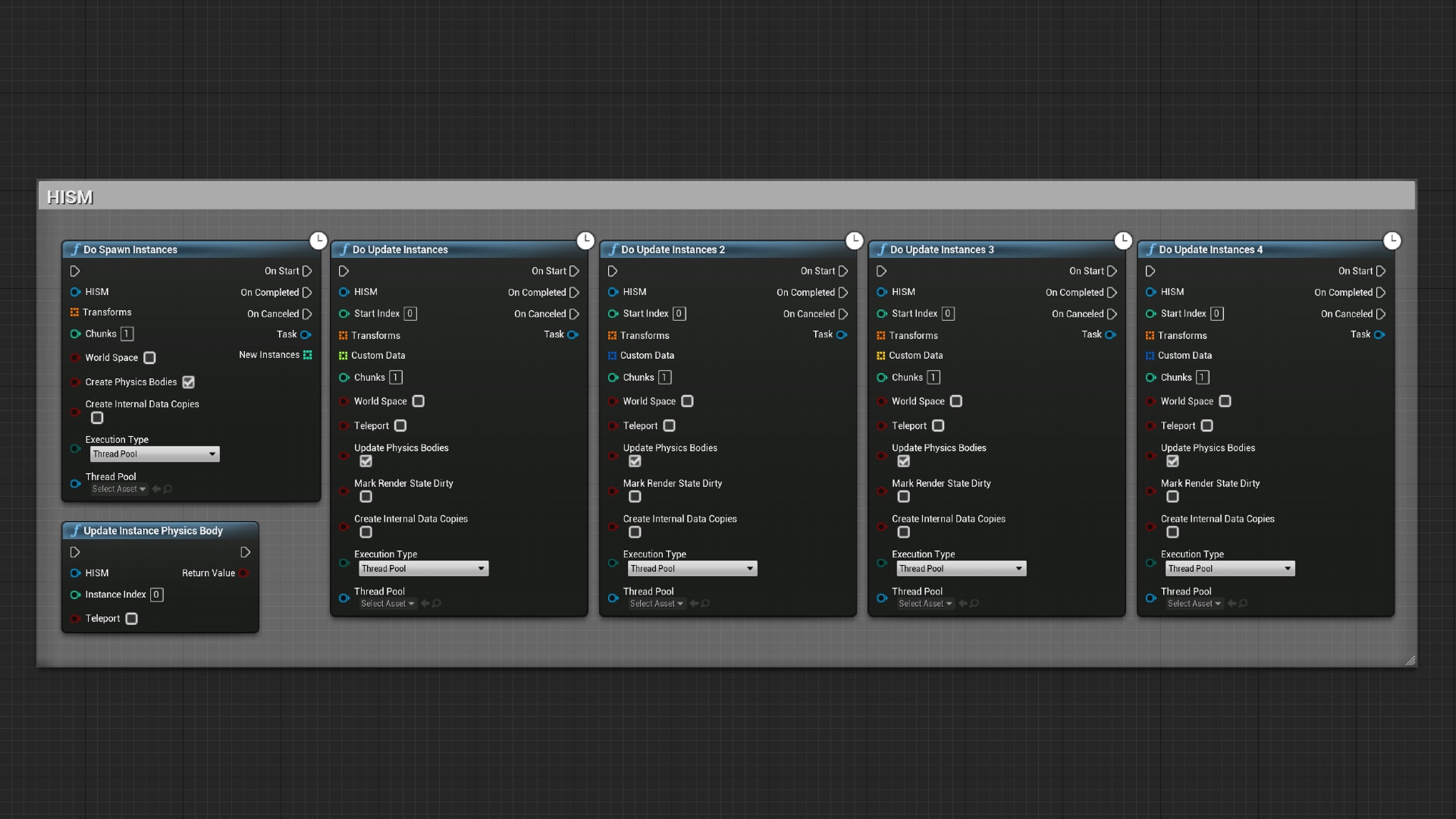Uncheck Create Physics Bodies on Do Spawn Instances

click(188, 382)
